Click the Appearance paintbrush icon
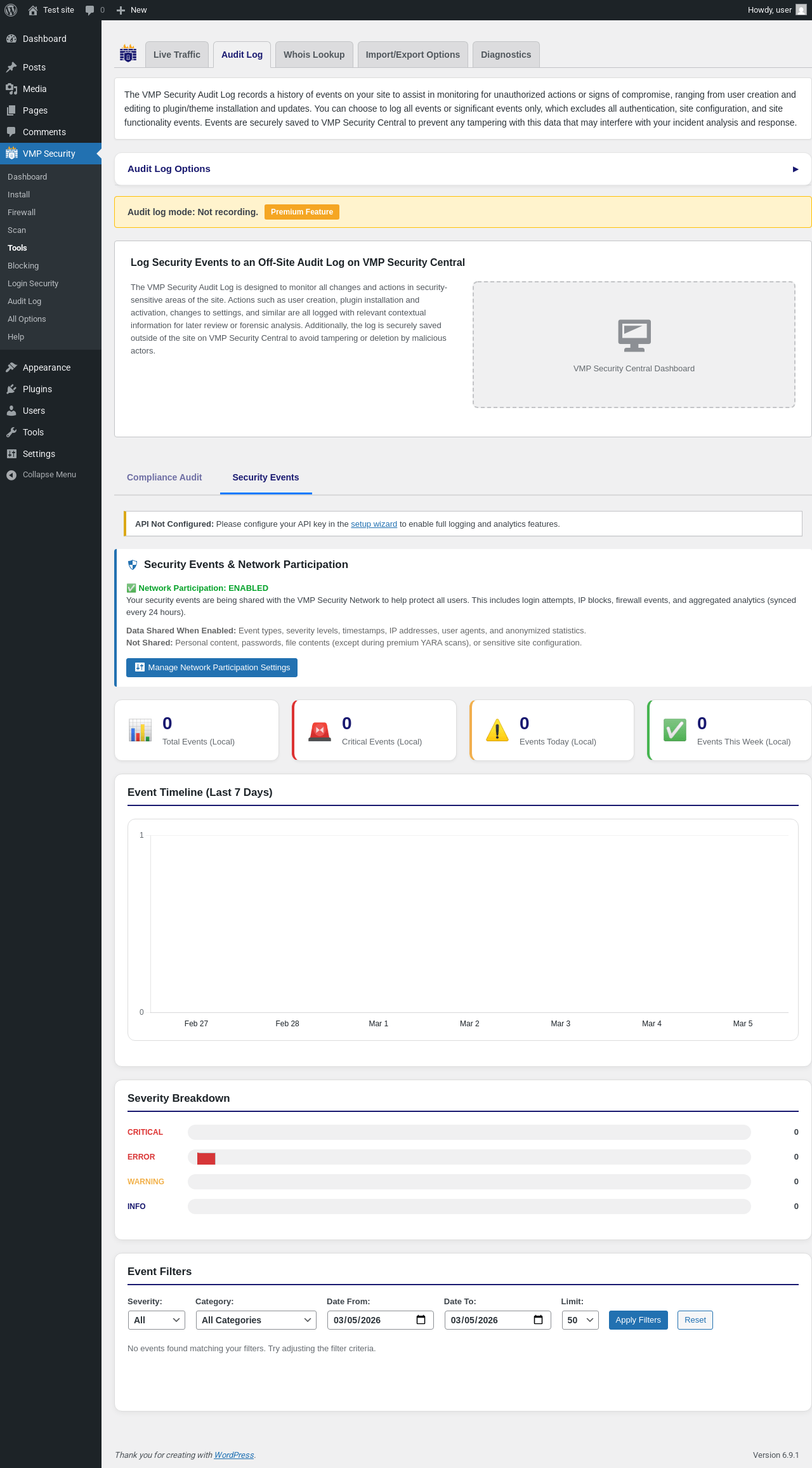The width and height of the screenshot is (812, 1468). point(11,367)
